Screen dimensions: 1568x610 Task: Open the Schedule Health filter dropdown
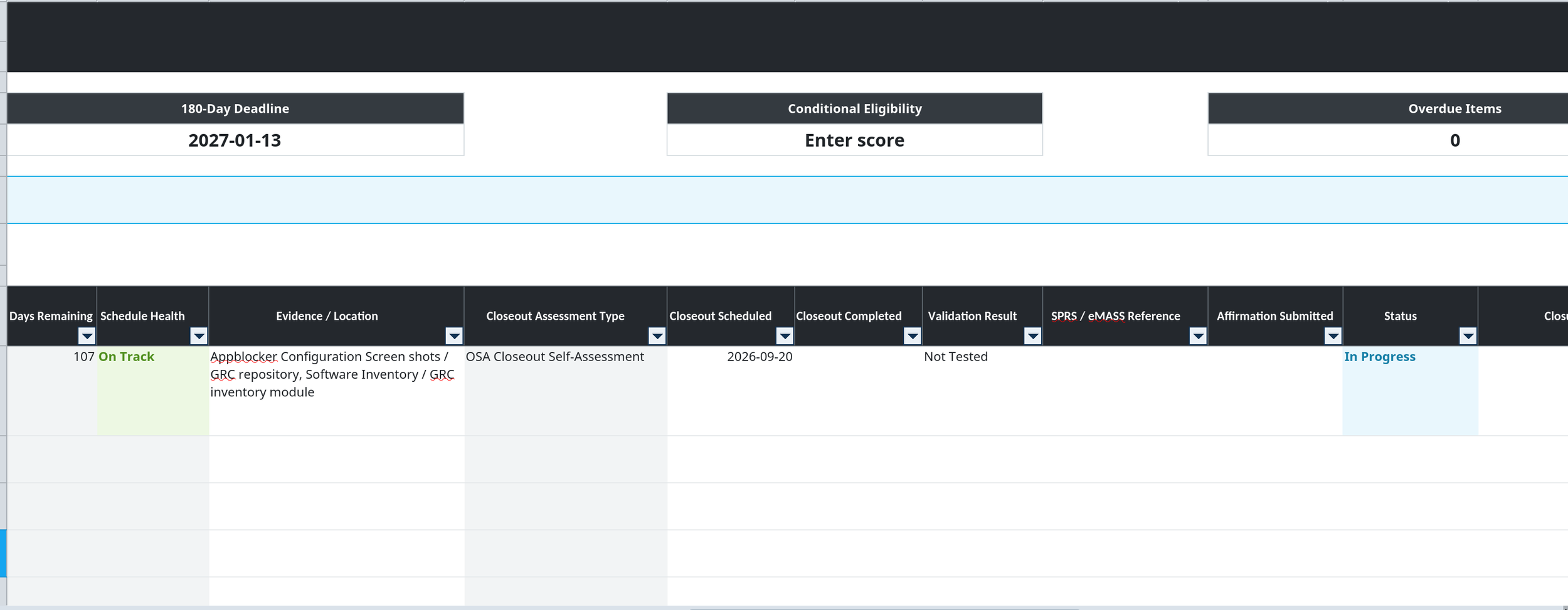[199, 336]
